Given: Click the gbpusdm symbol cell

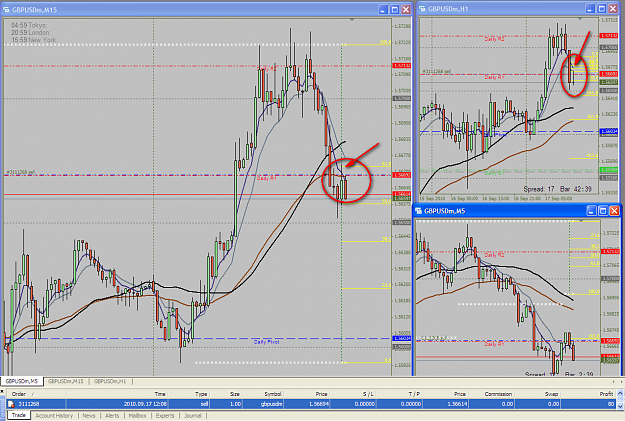Looking at the screenshot, I should coord(272,404).
